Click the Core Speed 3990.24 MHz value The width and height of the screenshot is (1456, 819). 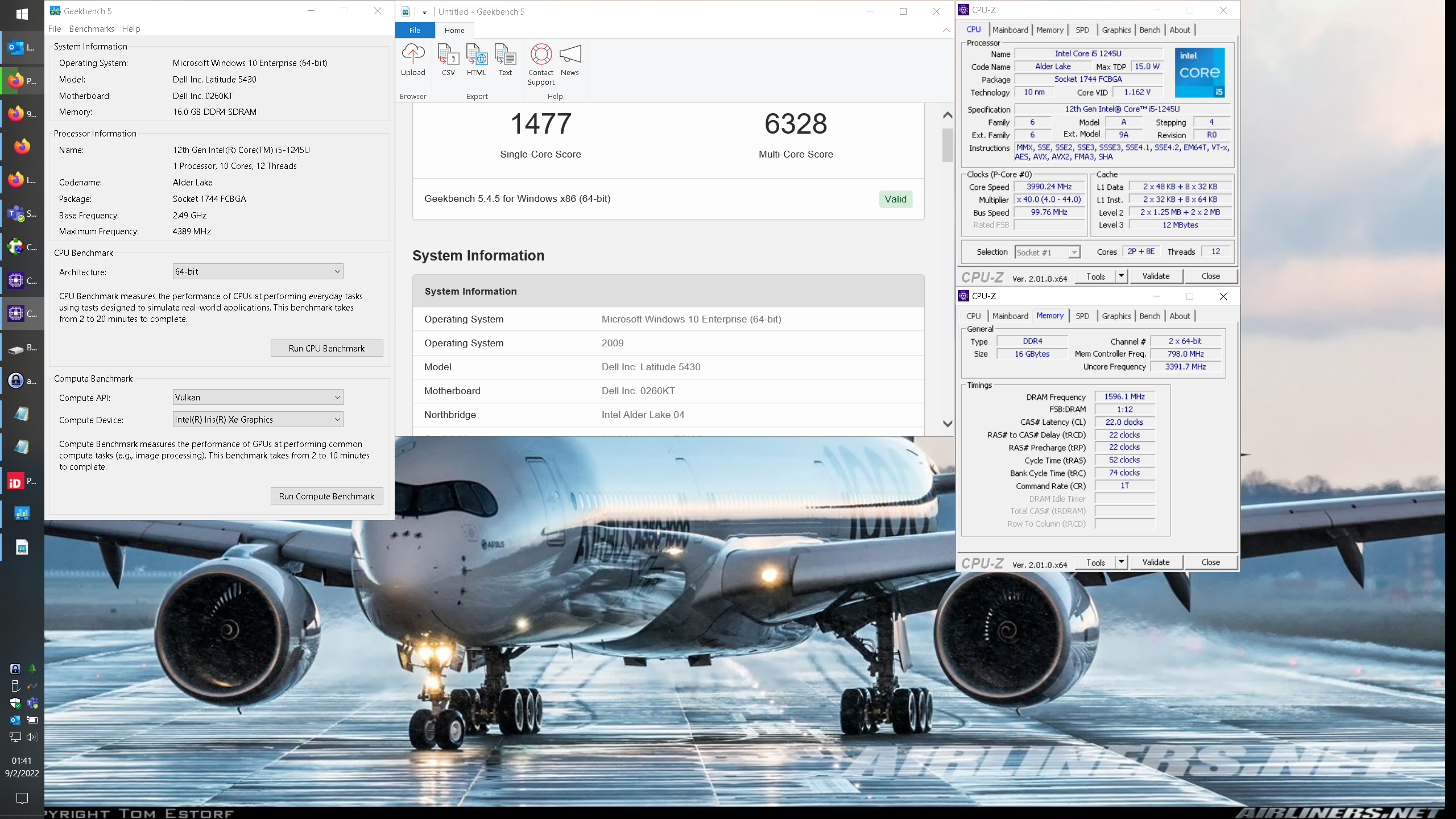click(x=1049, y=187)
